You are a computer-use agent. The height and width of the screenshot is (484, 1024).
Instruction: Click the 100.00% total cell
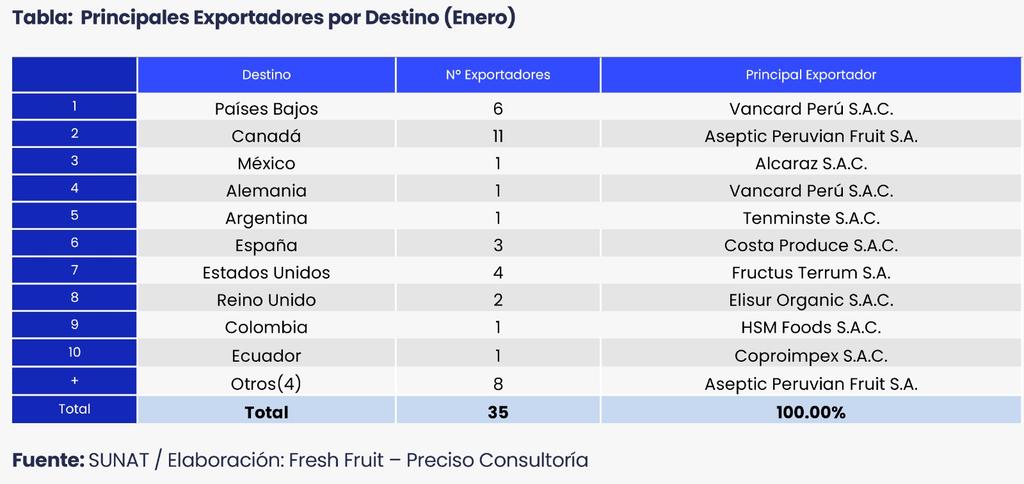(x=810, y=411)
